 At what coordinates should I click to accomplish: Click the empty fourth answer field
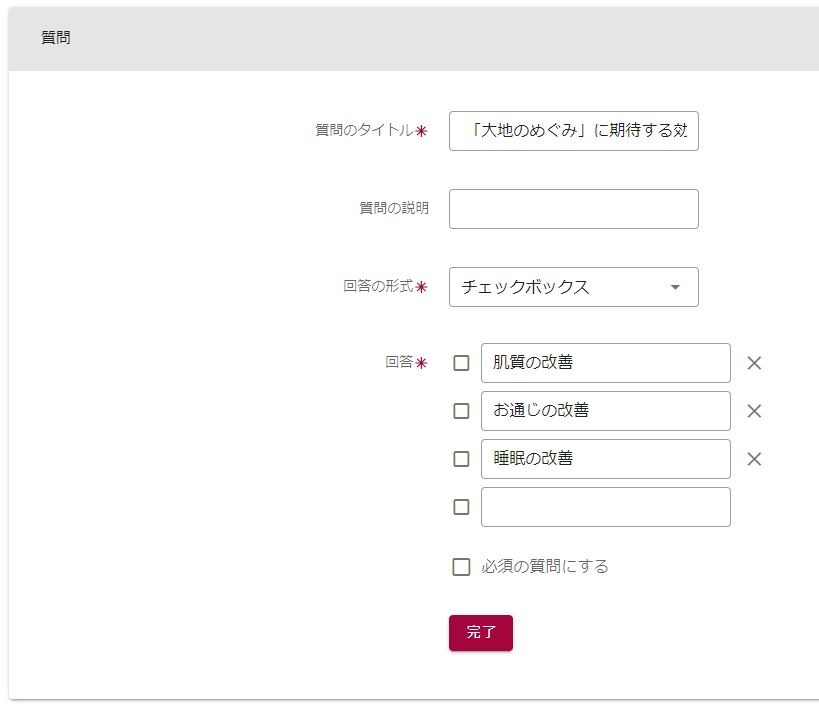pos(605,507)
